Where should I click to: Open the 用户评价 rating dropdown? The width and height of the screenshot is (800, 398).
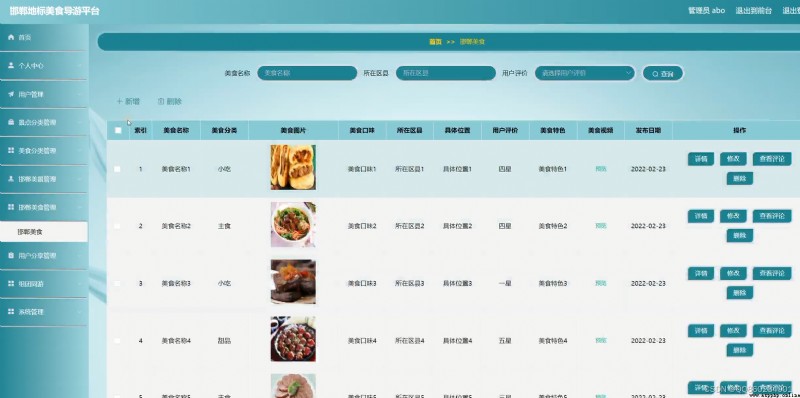(x=585, y=73)
